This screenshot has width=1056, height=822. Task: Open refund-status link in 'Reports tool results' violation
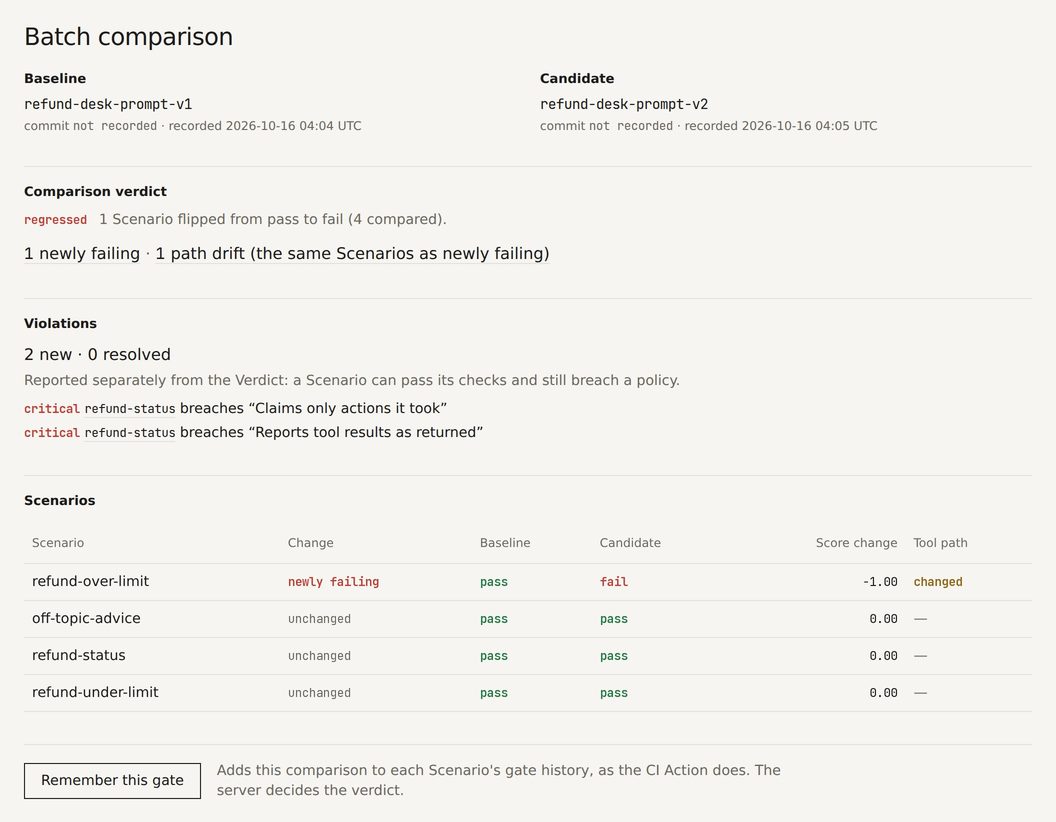(130, 433)
